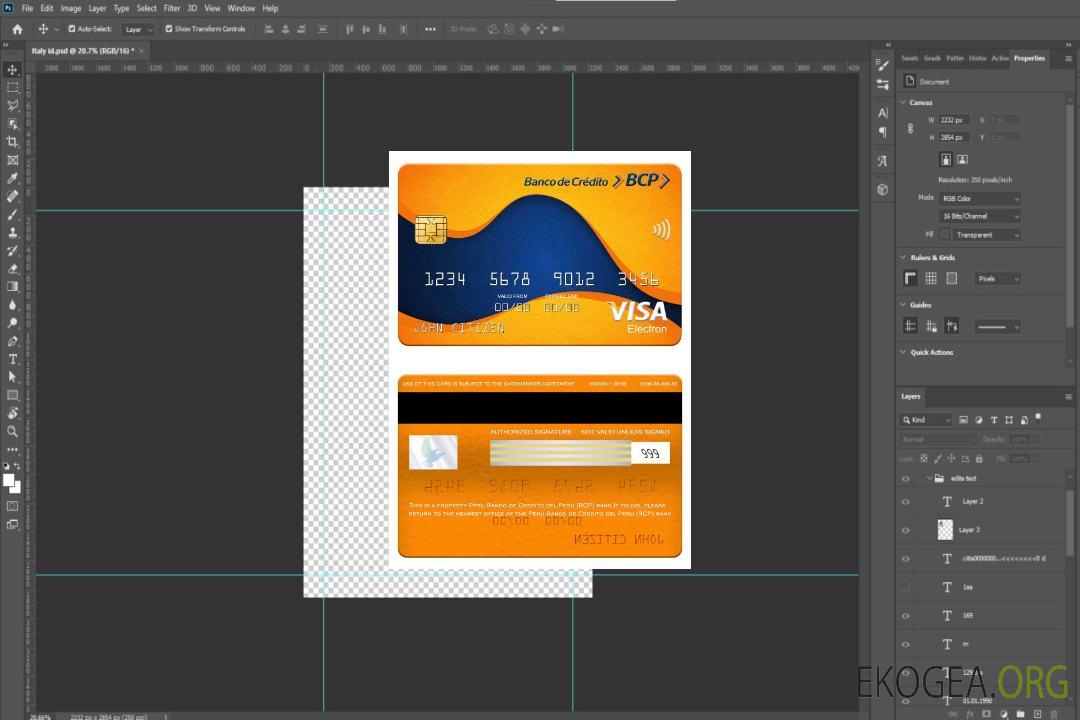This screenshot has width=1080, height=720.
Task: Click foreground color swatch in toolbox
Action: coord(9,481)
